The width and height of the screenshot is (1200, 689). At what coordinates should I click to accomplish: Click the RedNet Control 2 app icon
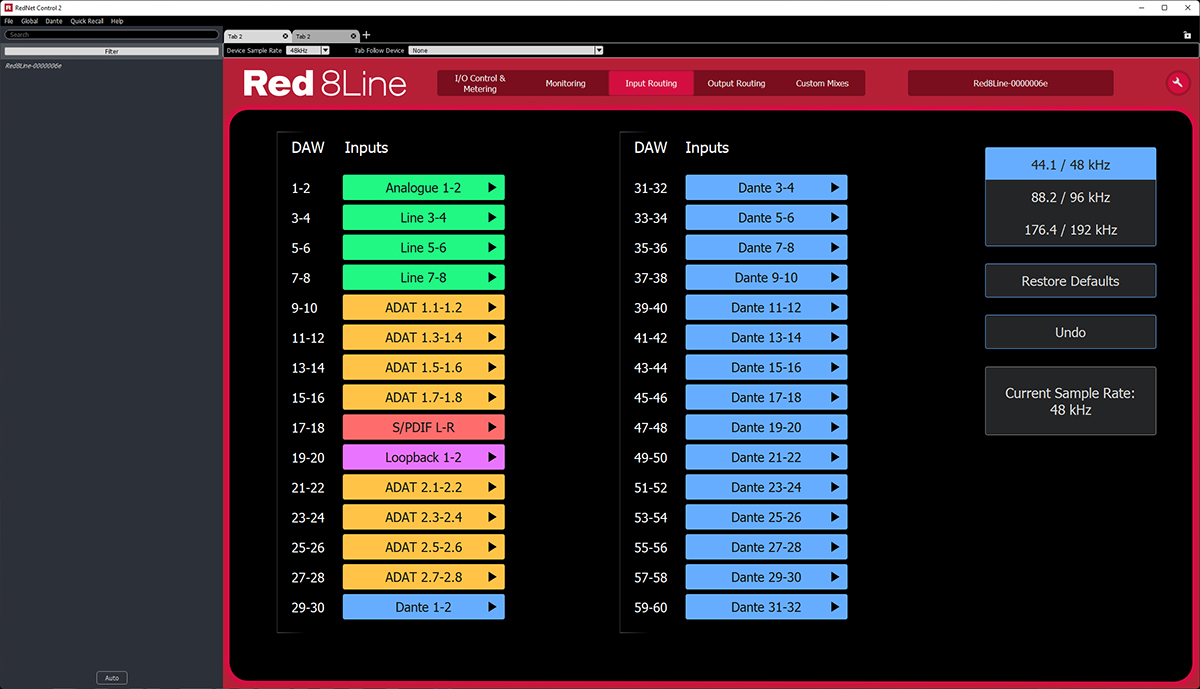7,7
